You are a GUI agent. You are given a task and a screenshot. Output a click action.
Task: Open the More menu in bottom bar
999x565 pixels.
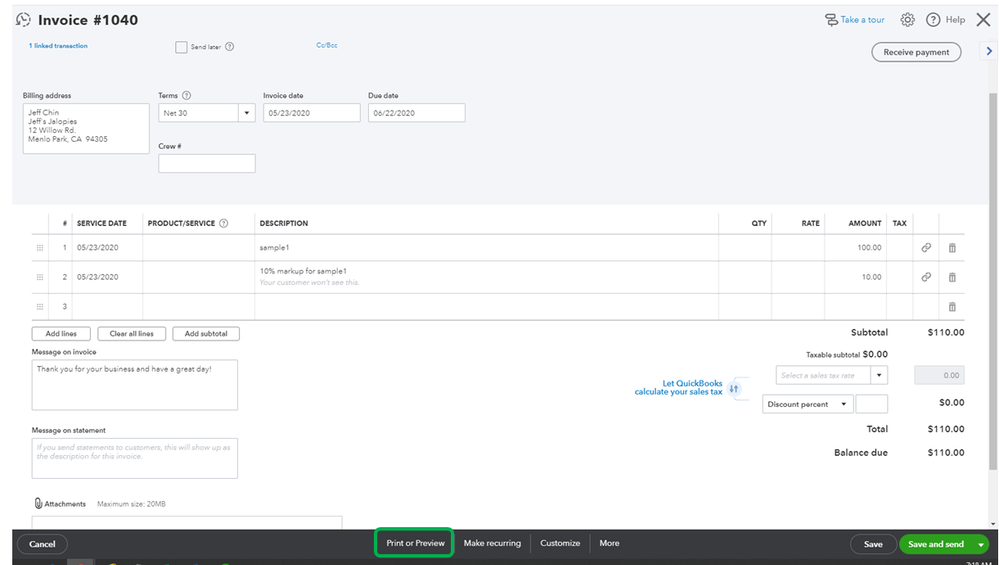tap(609, 543)
